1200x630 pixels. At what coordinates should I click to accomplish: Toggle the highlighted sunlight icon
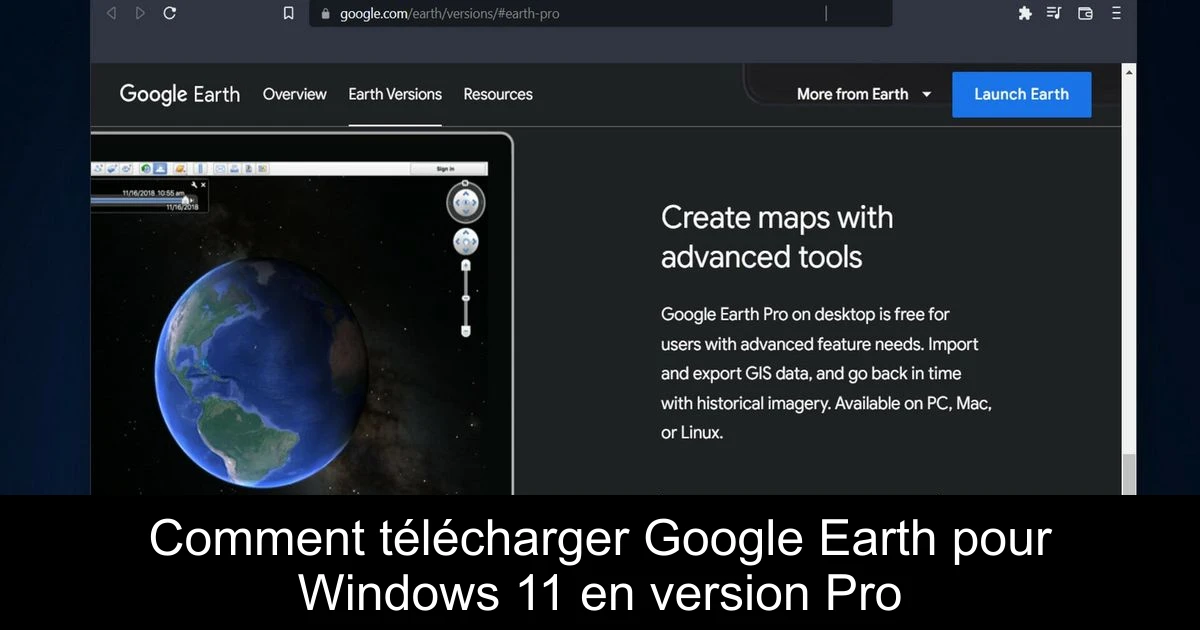(x=160, y=167)
